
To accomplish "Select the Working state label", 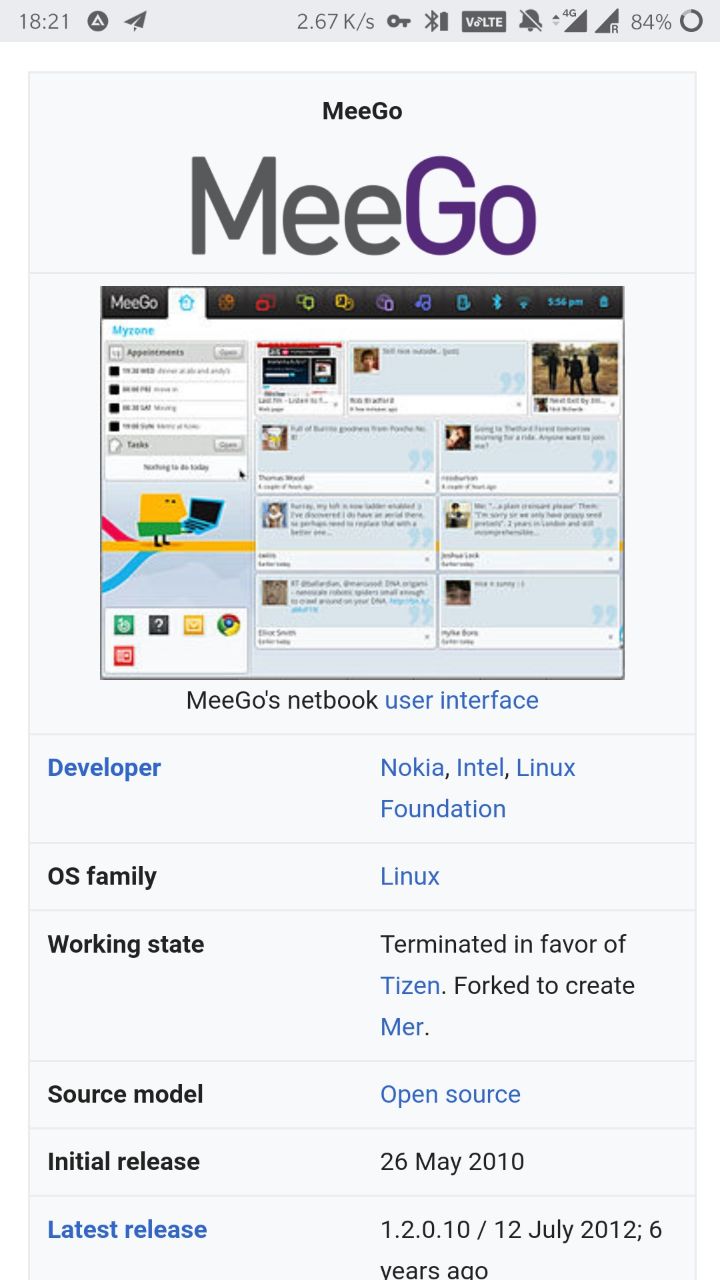I will tap(126, 944).
